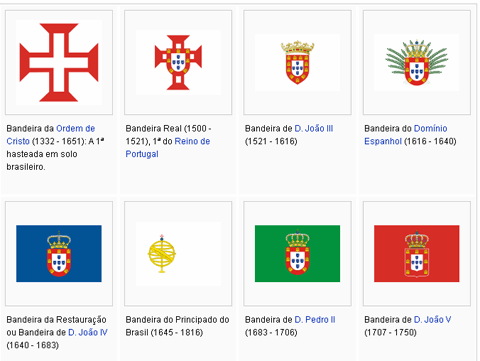Click the golden crown above João III shield
The height and width of the screenshot is (361, 480).
pos(297,47)
